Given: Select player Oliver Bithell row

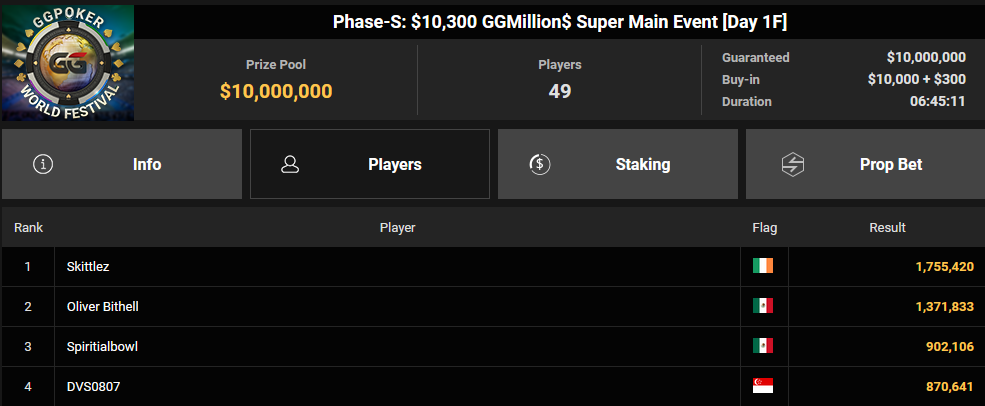Looking at the screenshot, I should coord(492,307).
